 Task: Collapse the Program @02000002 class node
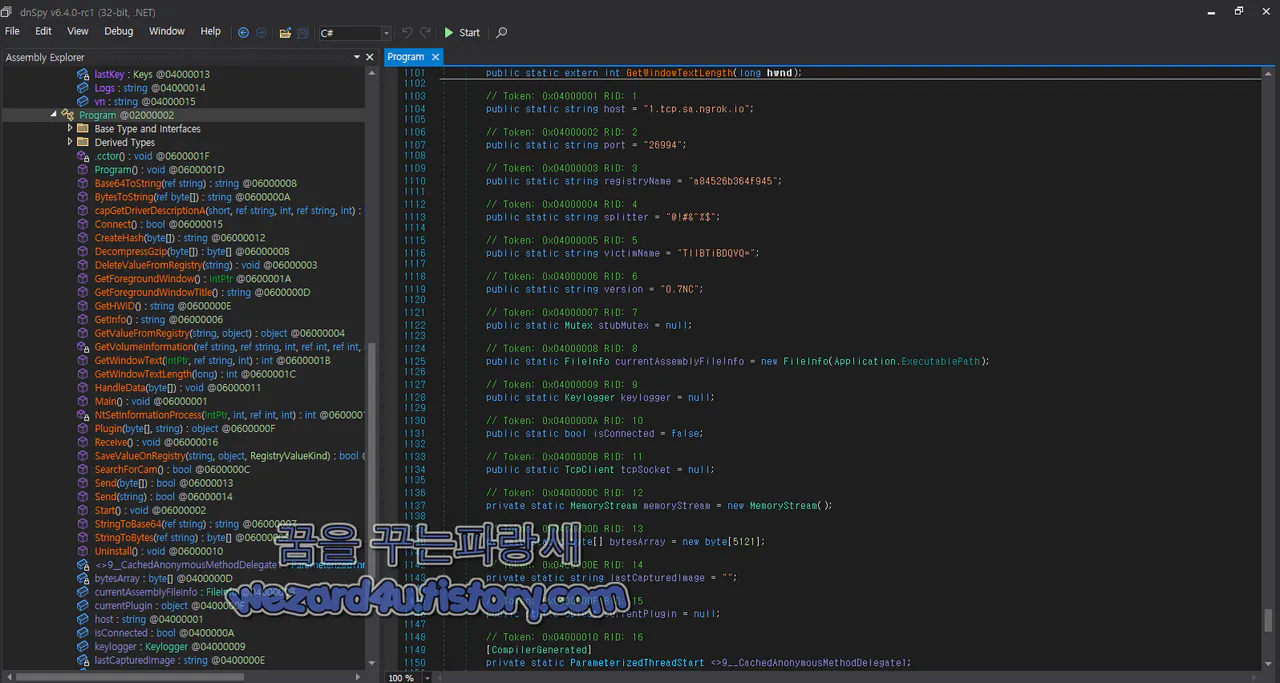55,115
